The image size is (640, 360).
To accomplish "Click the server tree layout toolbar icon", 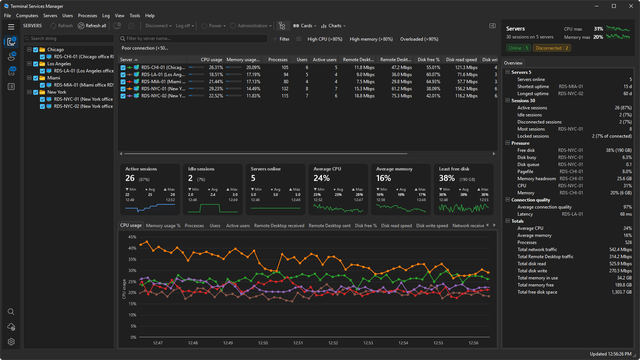I will 282,26.
